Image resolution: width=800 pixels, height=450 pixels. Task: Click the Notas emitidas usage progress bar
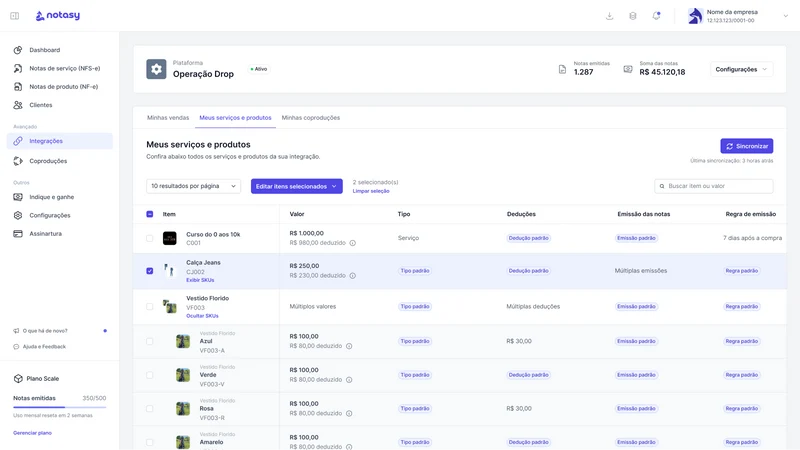coord(60,407)
